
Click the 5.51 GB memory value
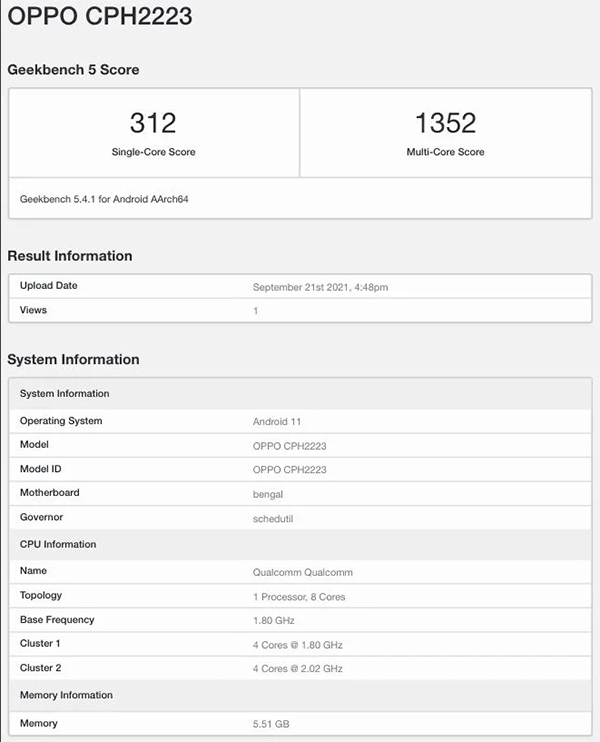click(x=271, y=723)
